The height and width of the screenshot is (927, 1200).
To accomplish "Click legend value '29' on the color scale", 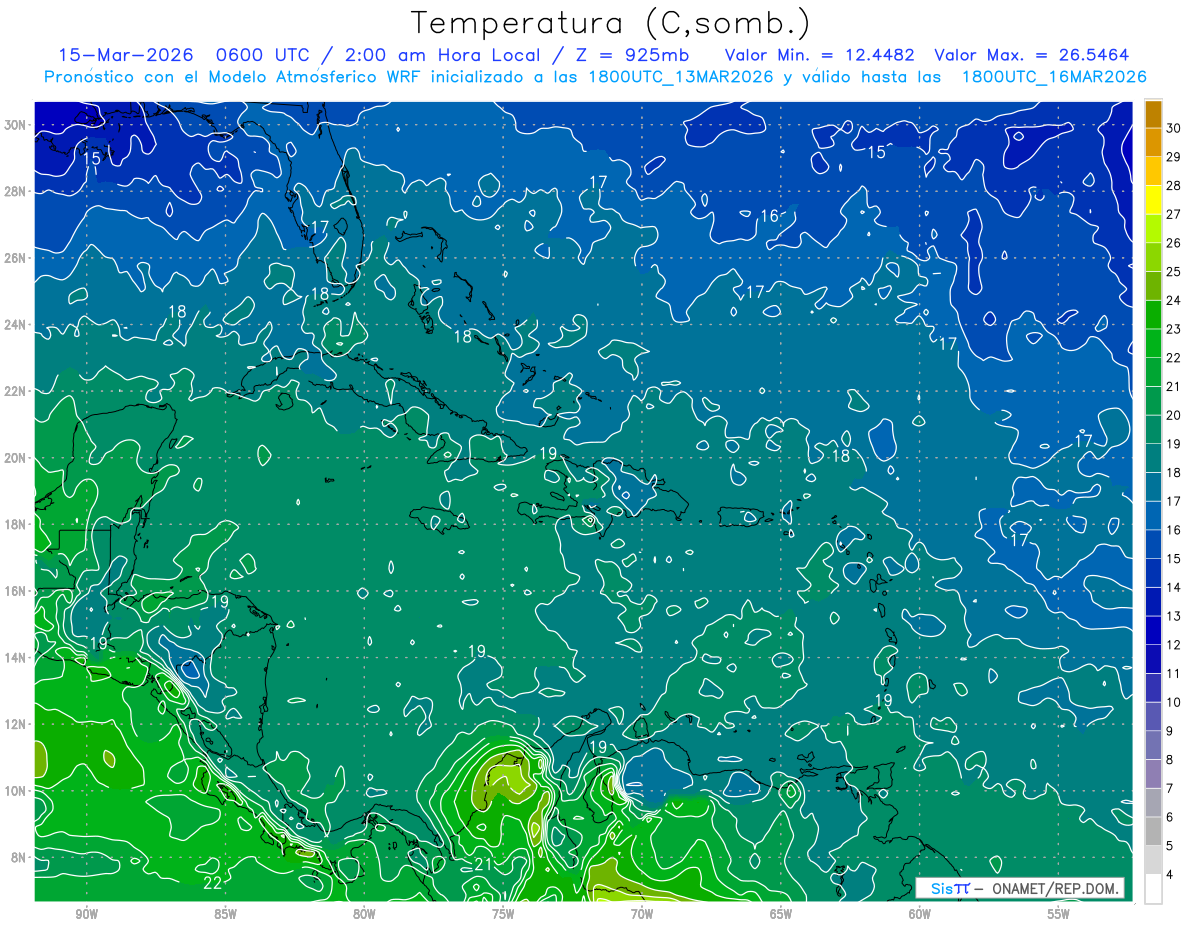I will (1174, 156).
